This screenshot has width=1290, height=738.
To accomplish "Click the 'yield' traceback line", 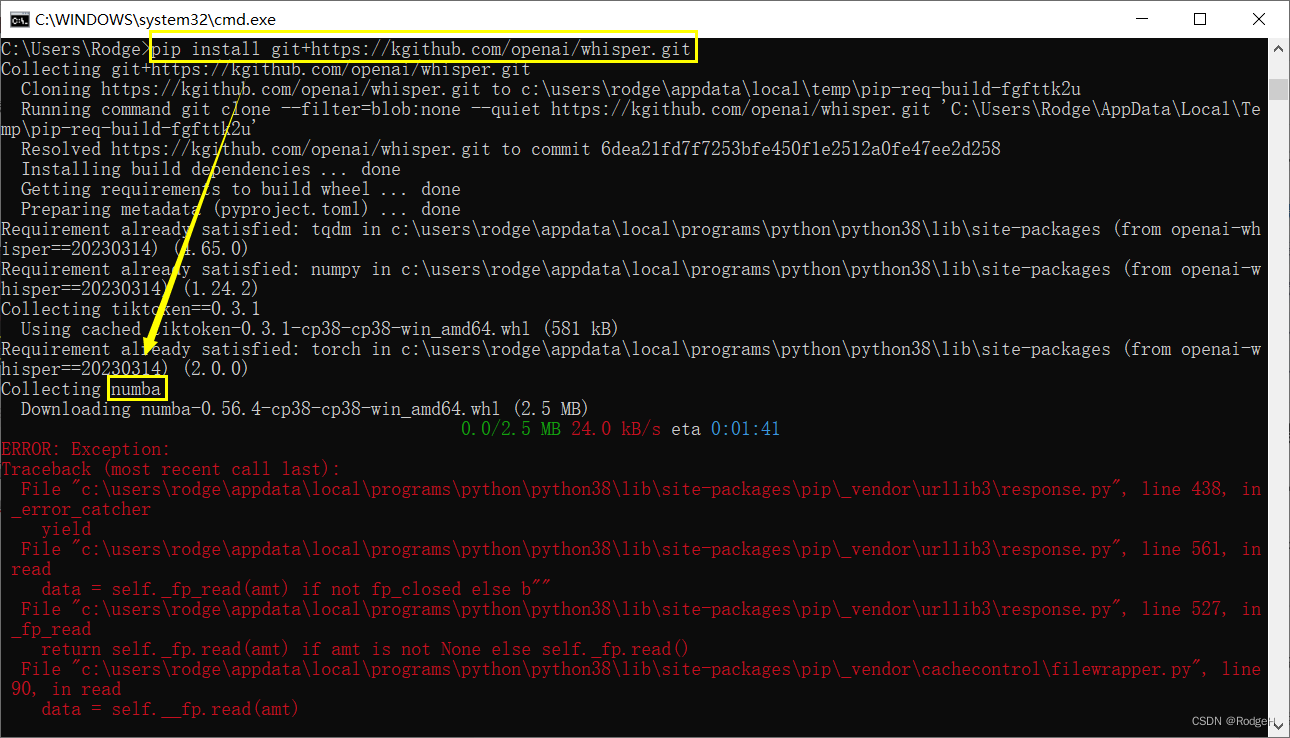I will click(x=66, y=529).
